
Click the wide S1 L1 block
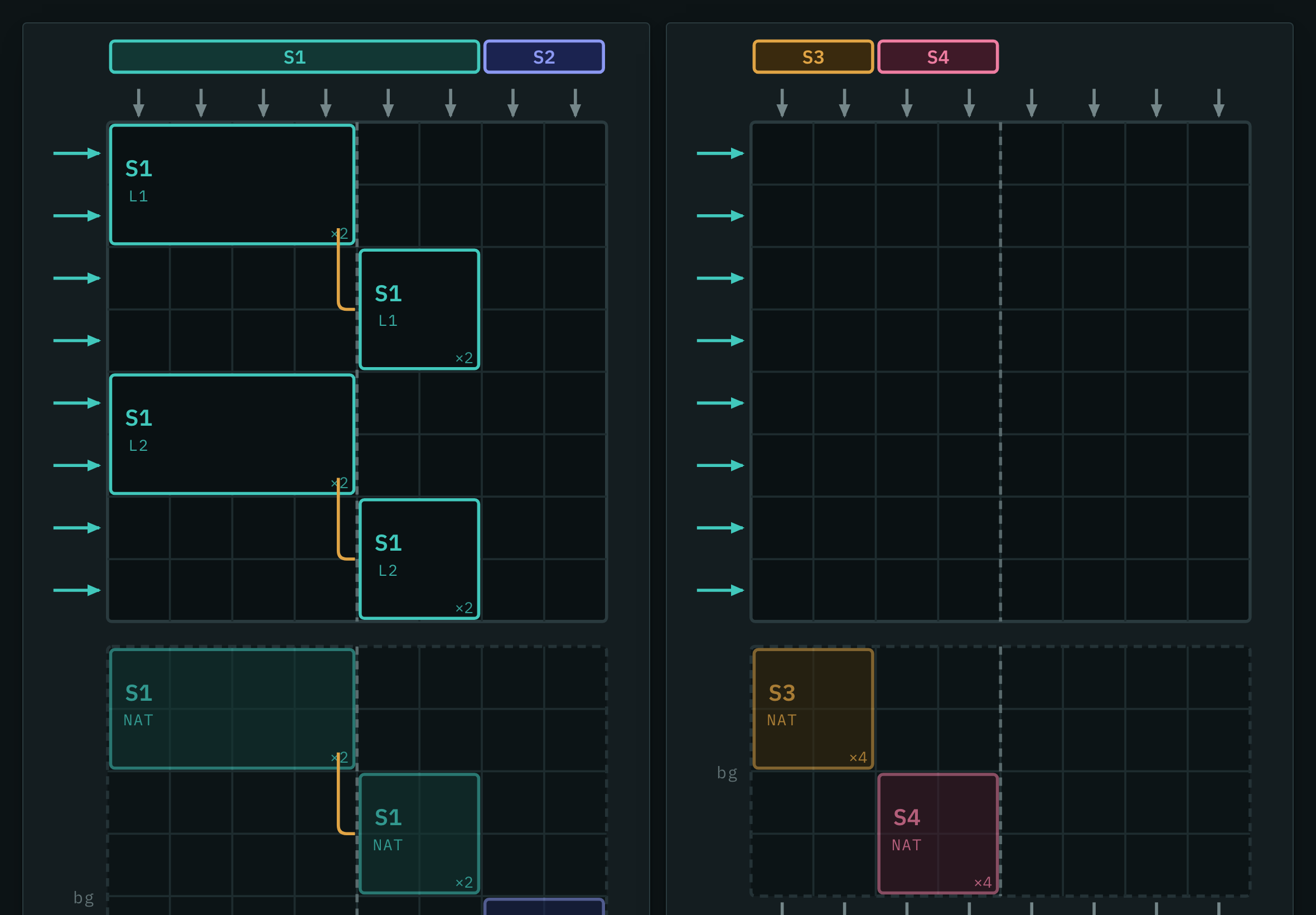(x=232, y=185)
